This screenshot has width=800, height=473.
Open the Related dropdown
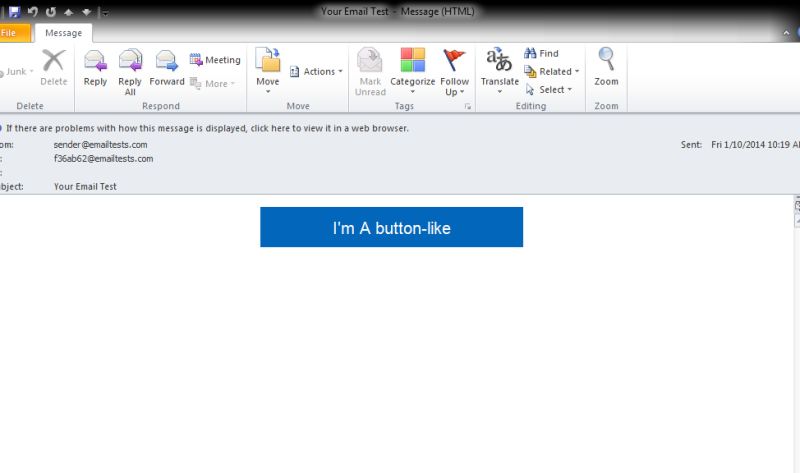(552, 71)
